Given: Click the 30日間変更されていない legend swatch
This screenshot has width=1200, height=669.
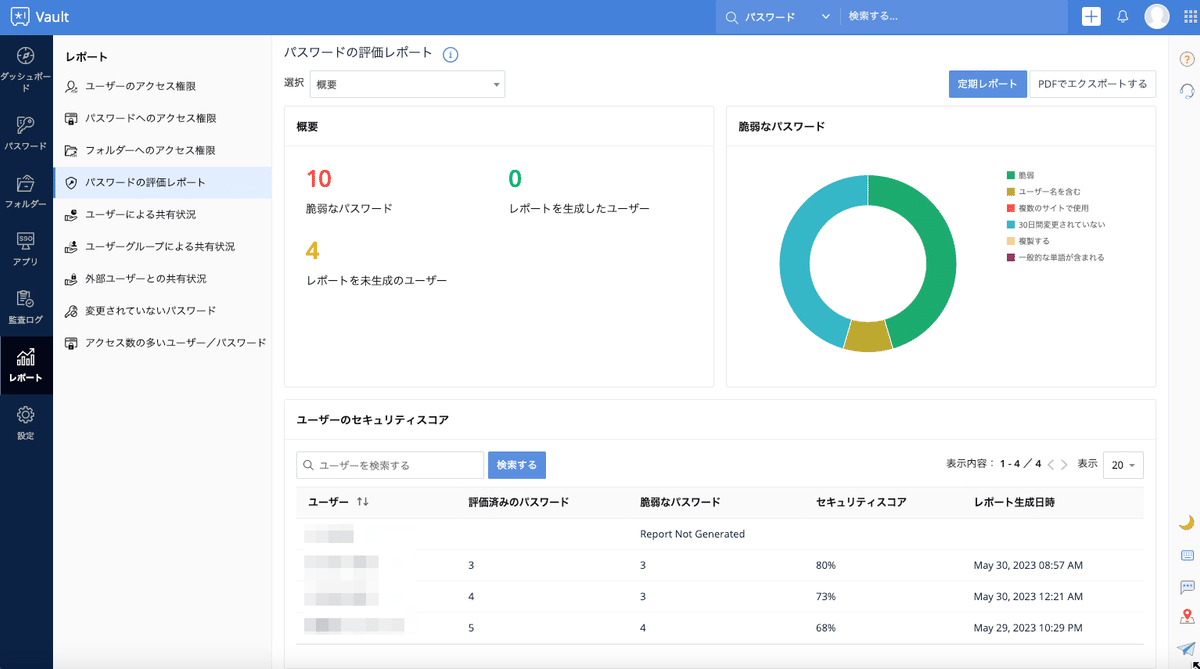Looking at the screenshot, I should [1011, 224].
